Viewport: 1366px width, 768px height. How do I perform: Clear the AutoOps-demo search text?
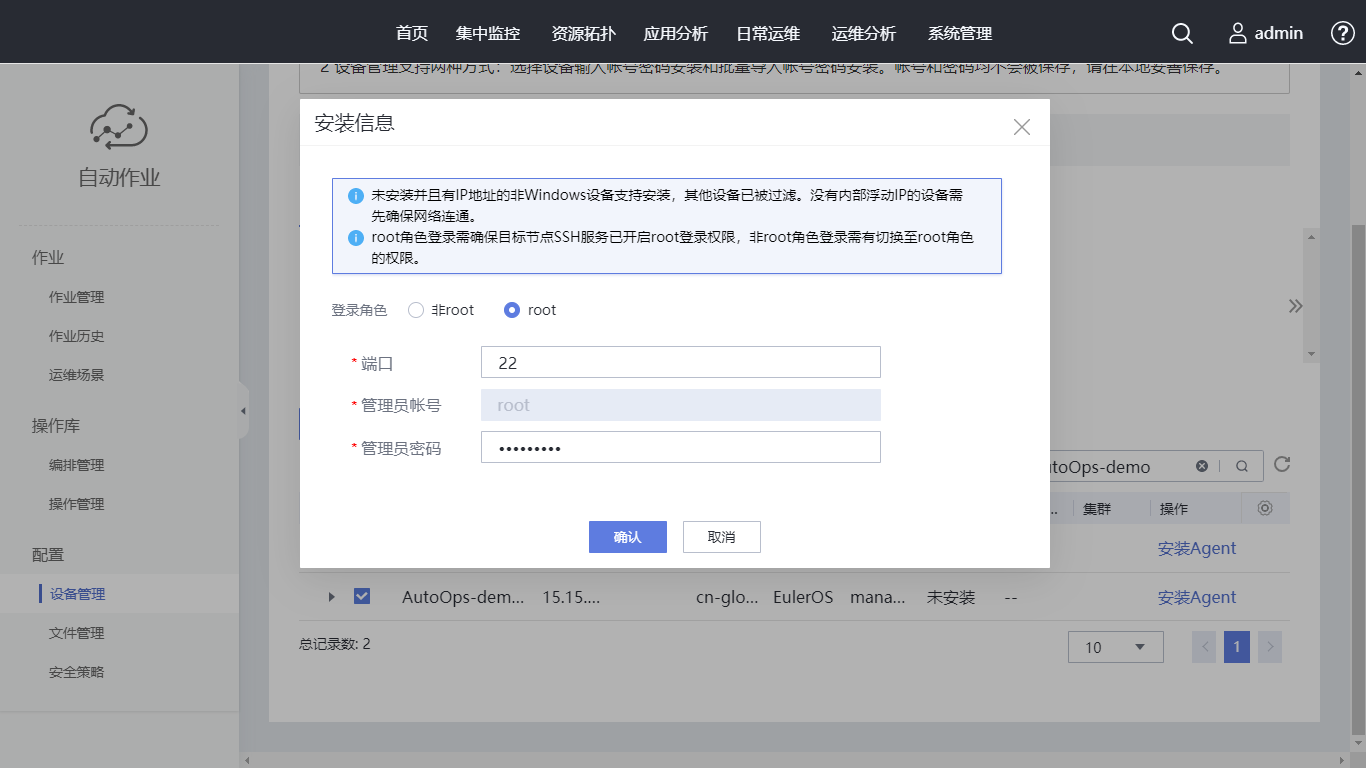tap(1202, 466)
